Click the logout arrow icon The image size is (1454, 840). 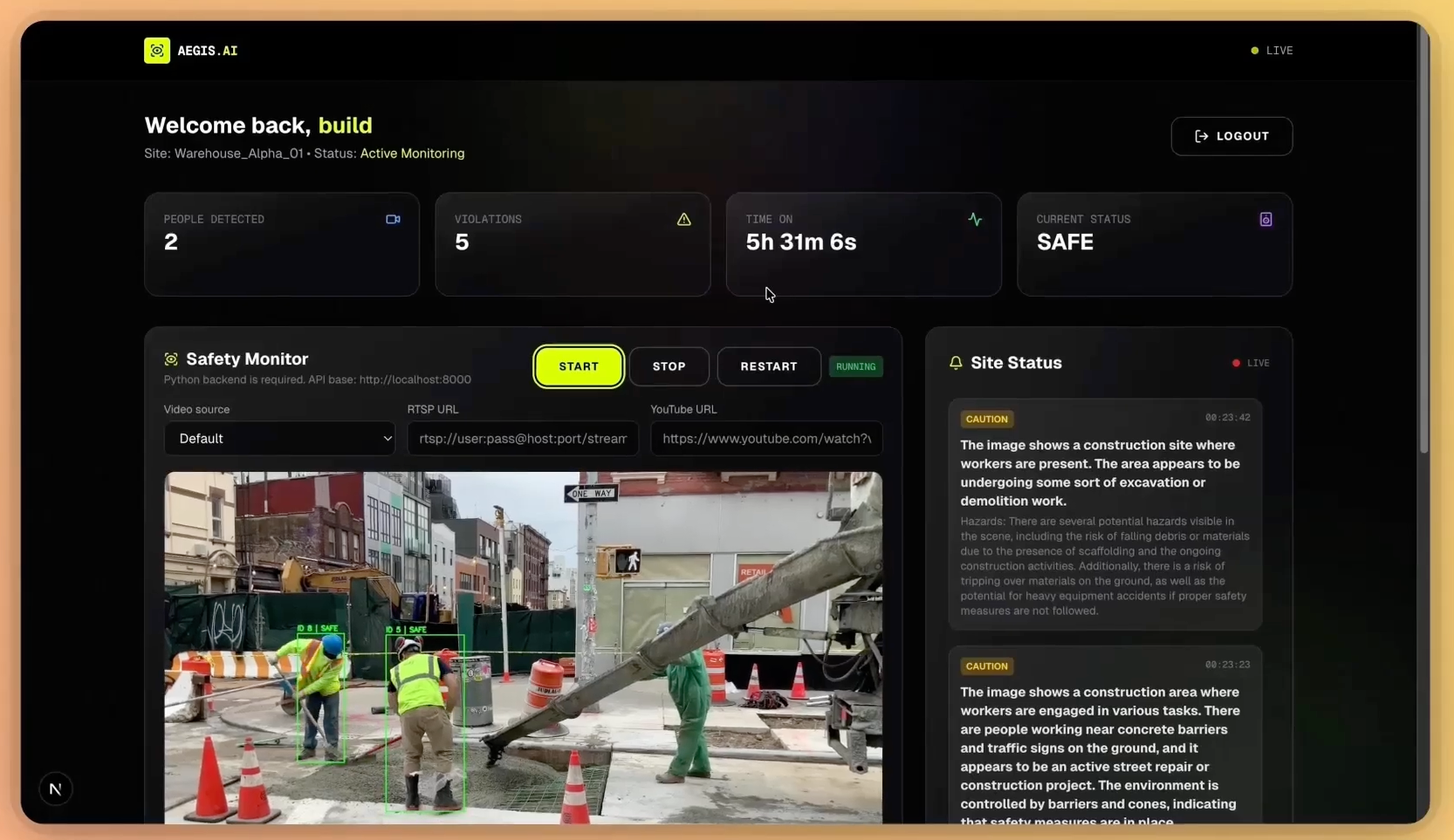pos(1203,136)
